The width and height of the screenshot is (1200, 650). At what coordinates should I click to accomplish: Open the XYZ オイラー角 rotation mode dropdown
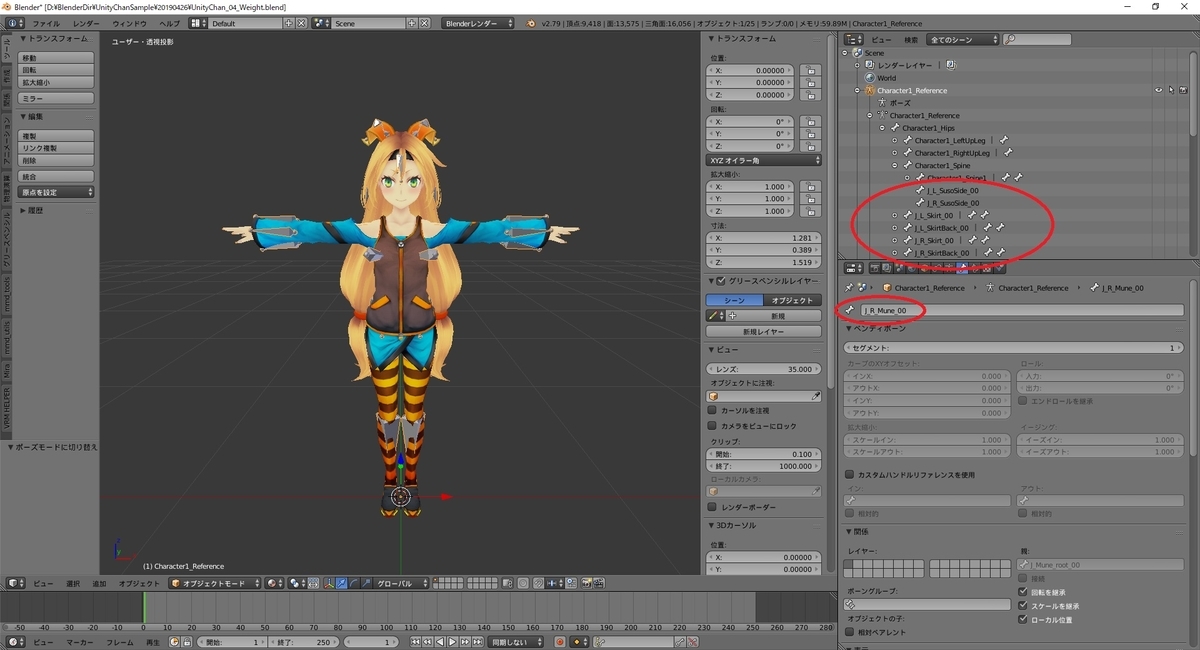pos(765,160)
